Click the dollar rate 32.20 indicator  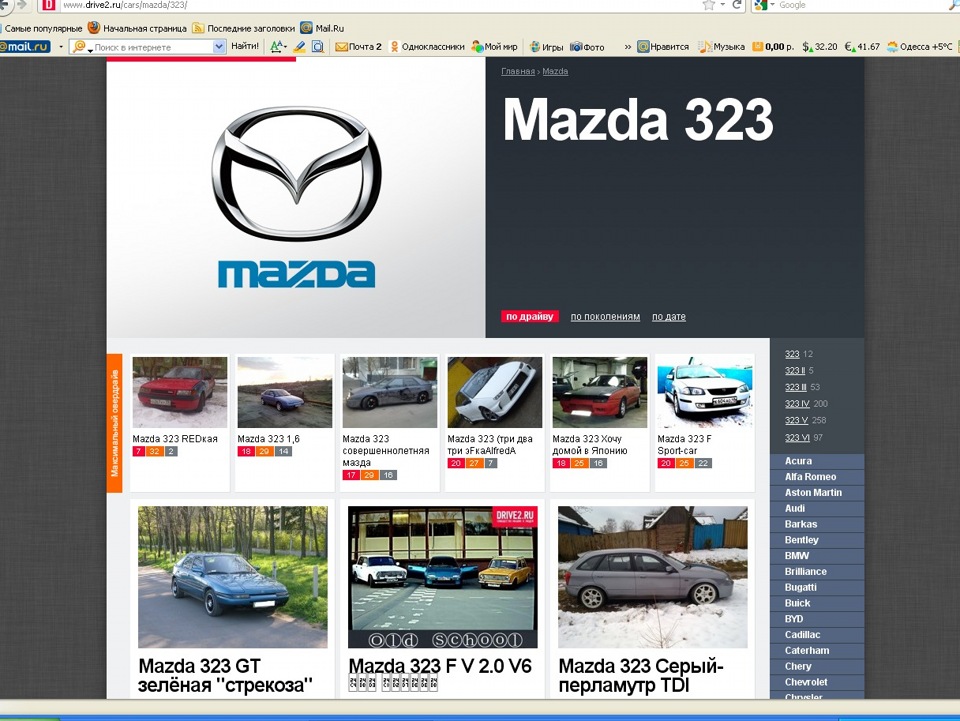point(820,47)
